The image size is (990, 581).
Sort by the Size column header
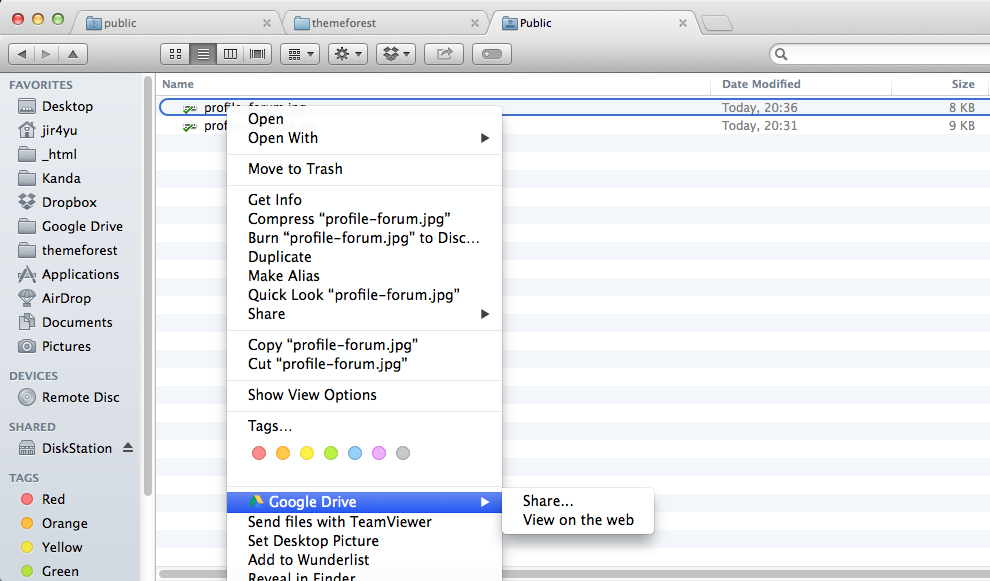[x=963, y=84]
